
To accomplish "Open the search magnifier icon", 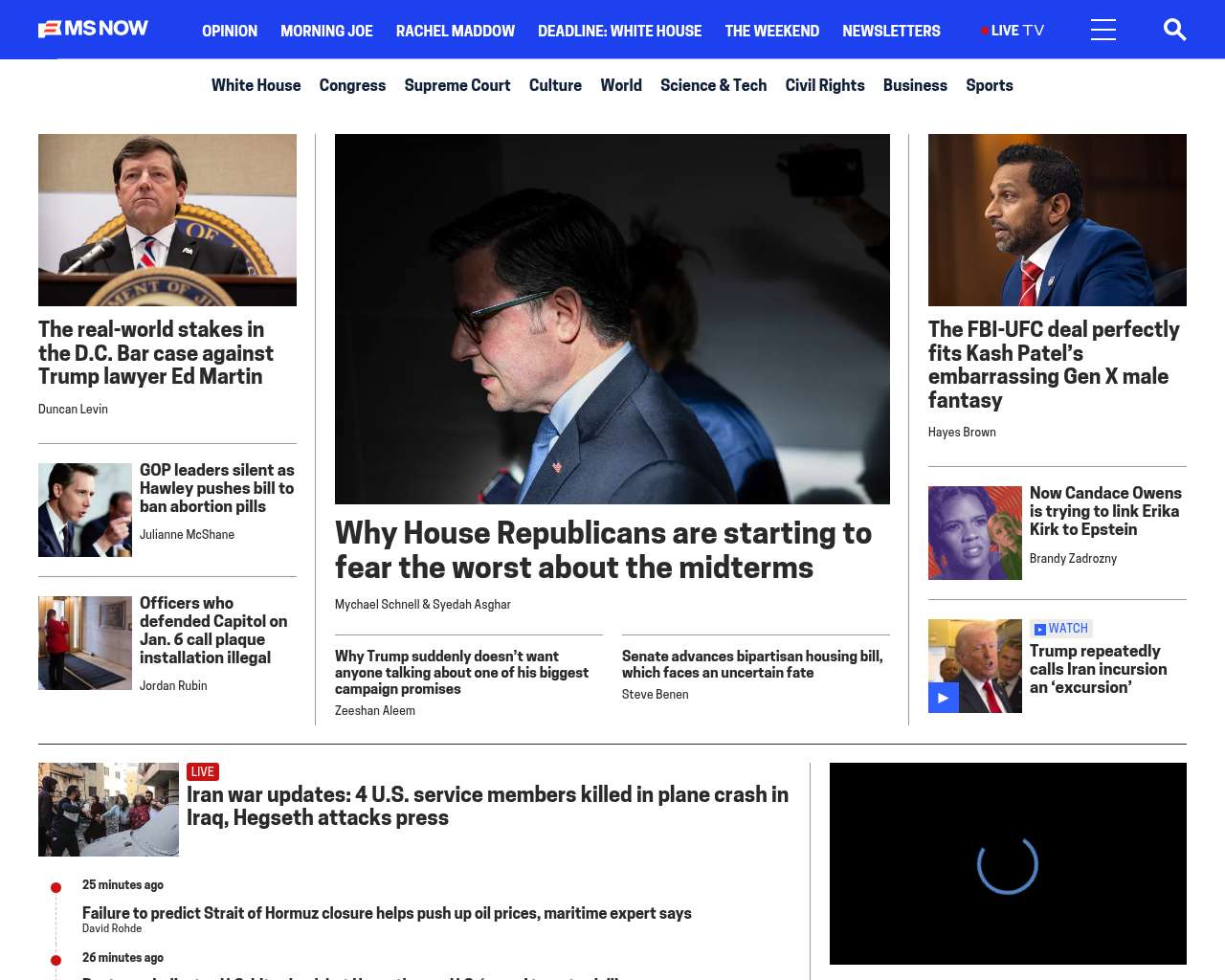I will coord(1174,30).
